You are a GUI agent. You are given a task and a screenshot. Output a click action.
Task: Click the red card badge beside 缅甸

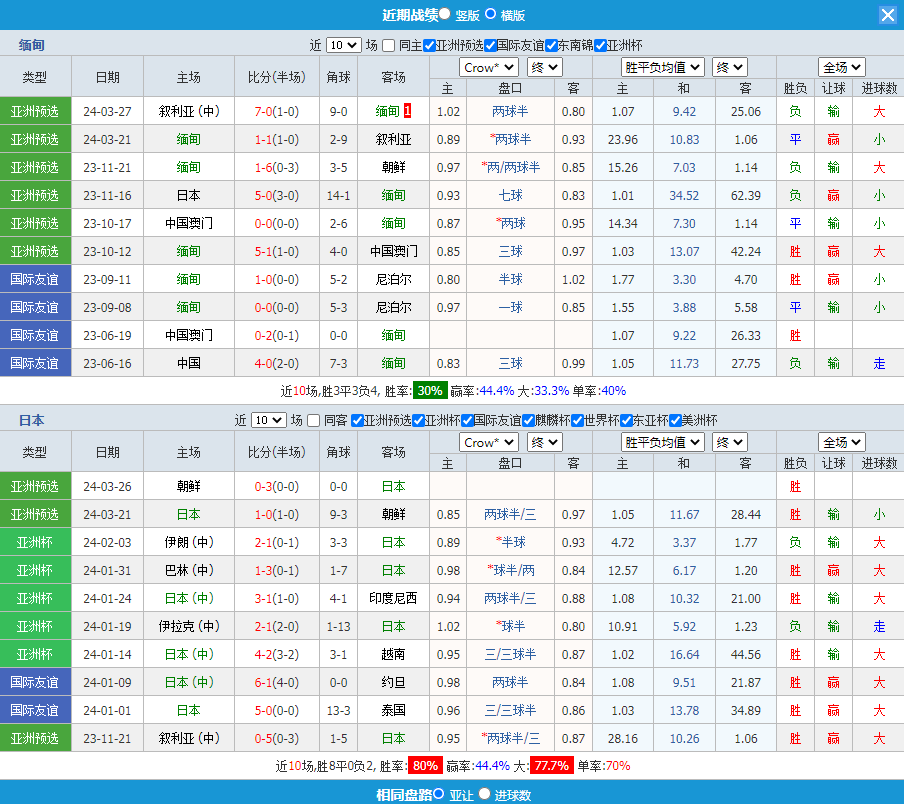(408, 111)
